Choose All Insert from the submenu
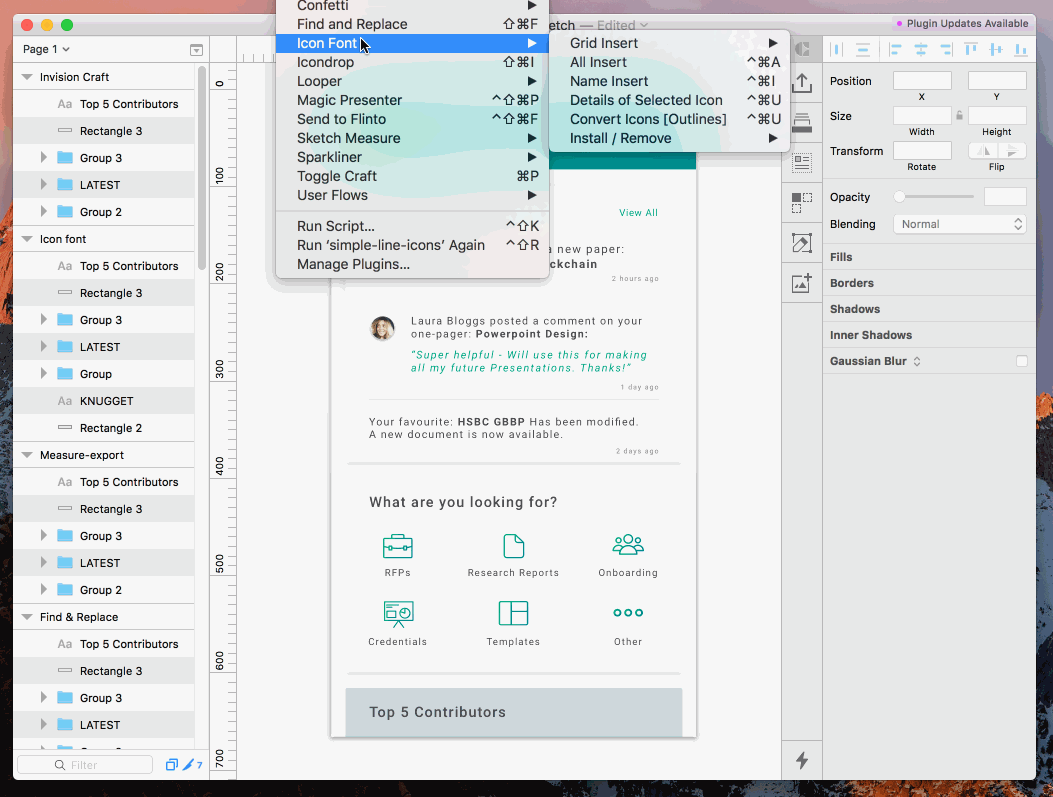Image resolution: width=1053 pixels, height=797 pixels. point(669,62)
